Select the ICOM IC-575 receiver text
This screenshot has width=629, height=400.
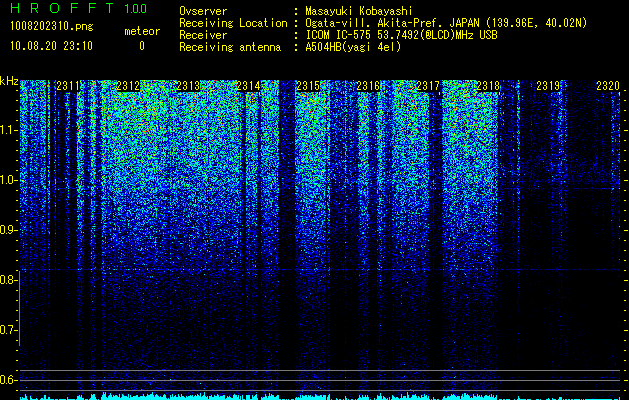pos(401,35)
